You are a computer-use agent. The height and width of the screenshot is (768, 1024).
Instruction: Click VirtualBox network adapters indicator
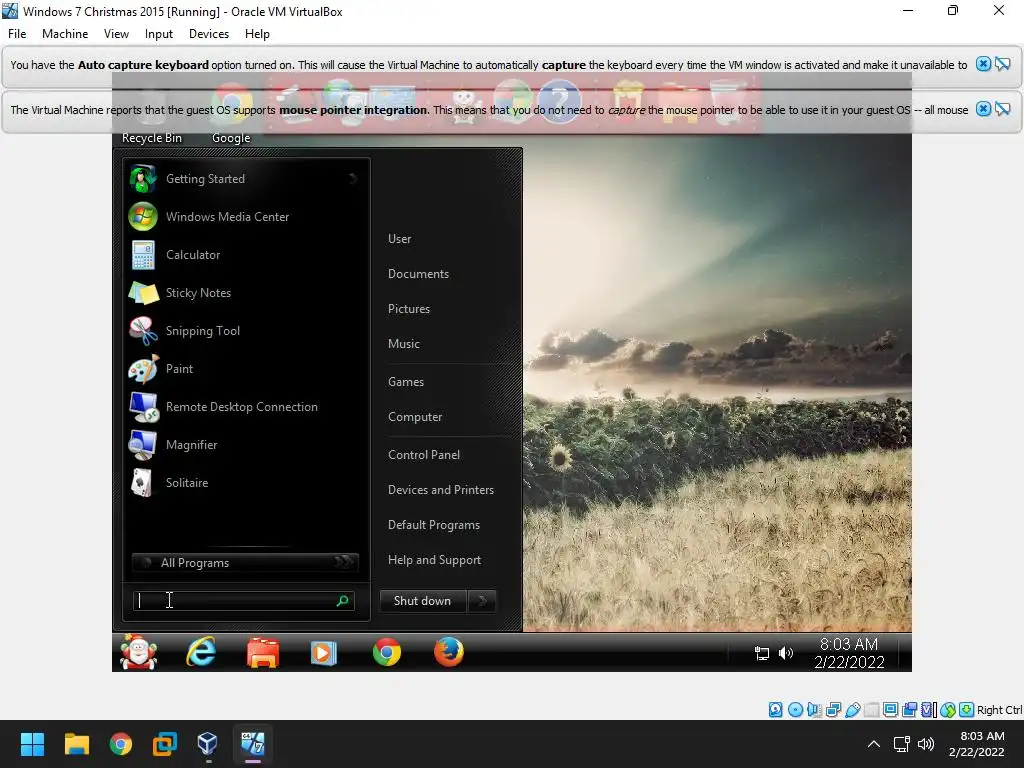coord(833,710)
